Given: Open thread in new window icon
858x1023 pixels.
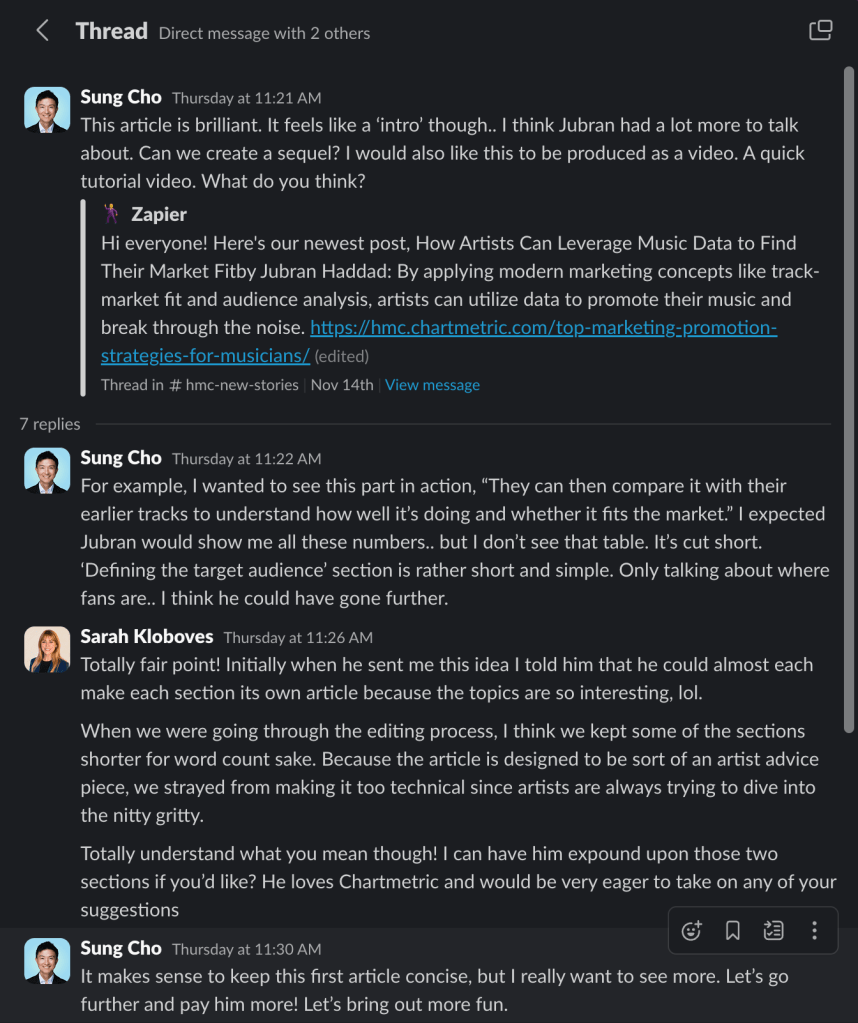Looking at the screenshot, I should pyautogui.click(x=820, y=31).
